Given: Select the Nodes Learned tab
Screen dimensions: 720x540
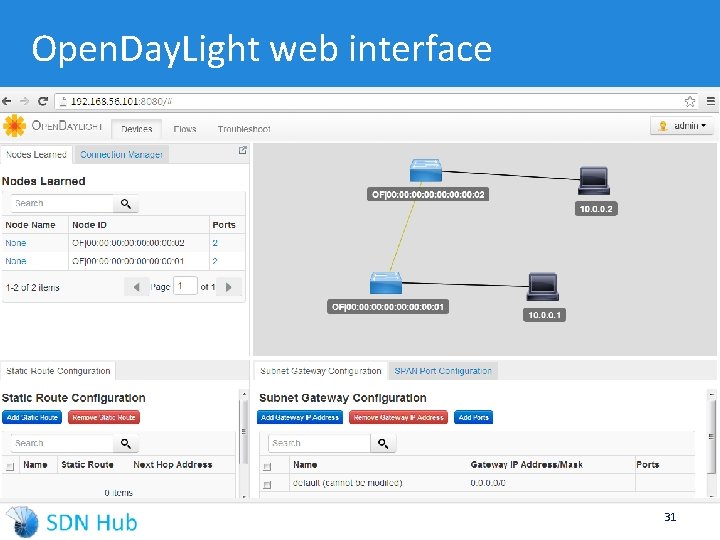Looking at the screenshot, I should 36,155.
